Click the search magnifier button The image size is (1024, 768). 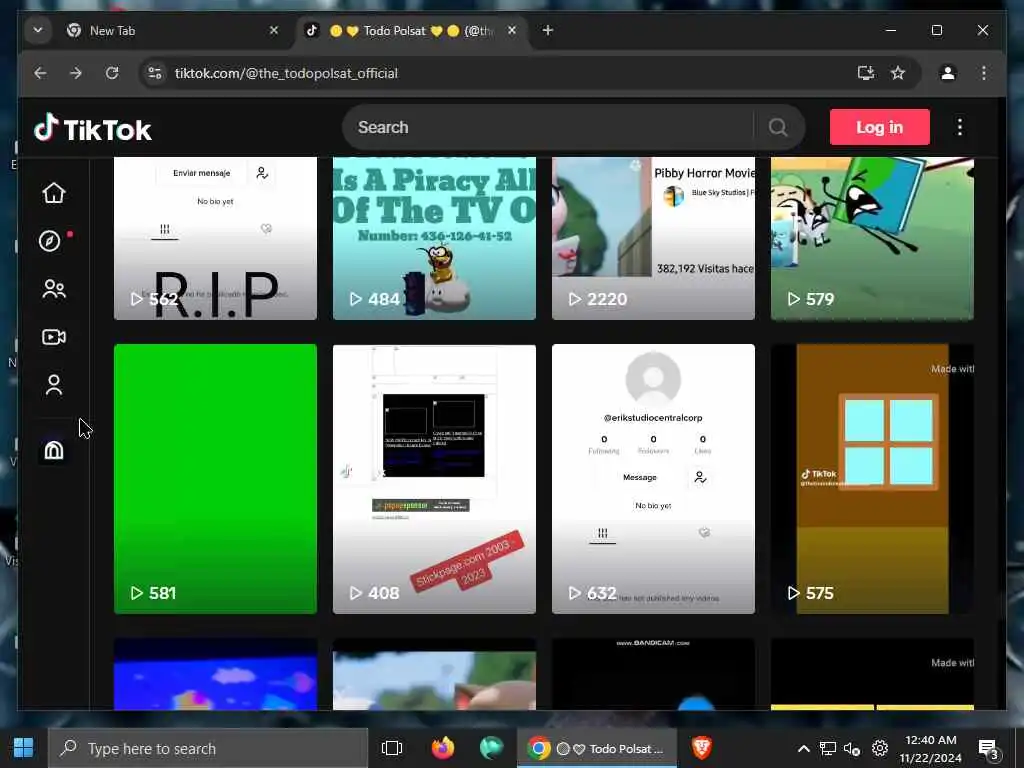[x=777, y=127]
